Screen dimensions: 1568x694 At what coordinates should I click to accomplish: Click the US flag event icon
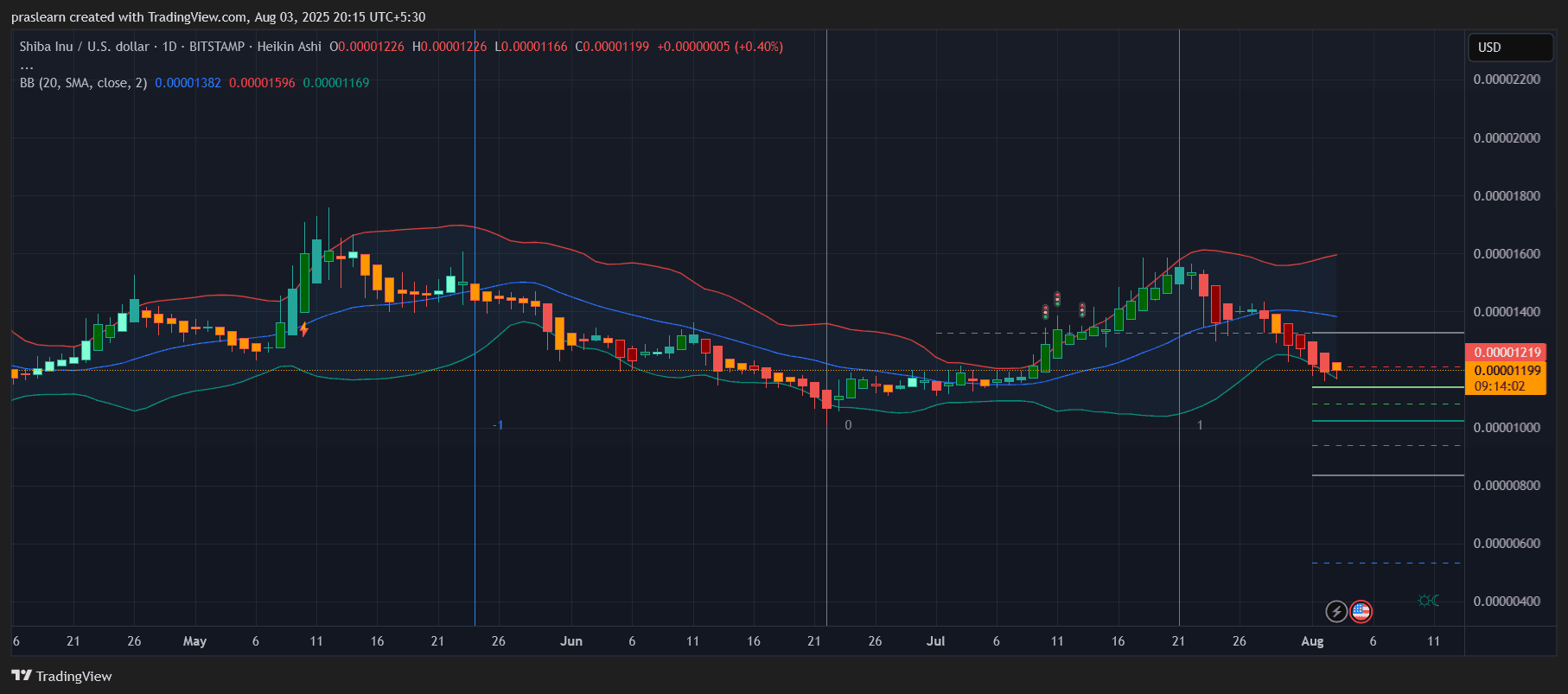[1361, 612]
